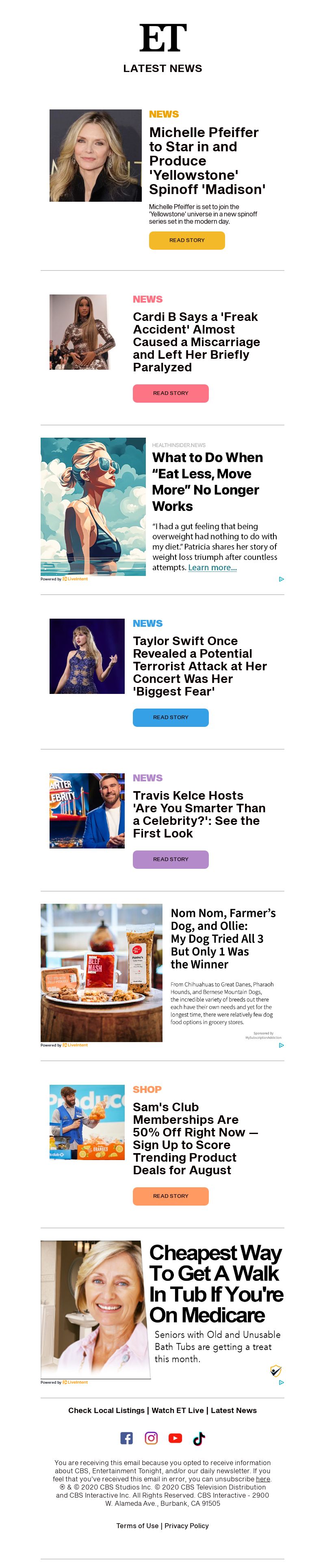Open the Watch ET Live link
Image resolution: width=325 pixels, height=1568 pixels.
pos(178,1410)
